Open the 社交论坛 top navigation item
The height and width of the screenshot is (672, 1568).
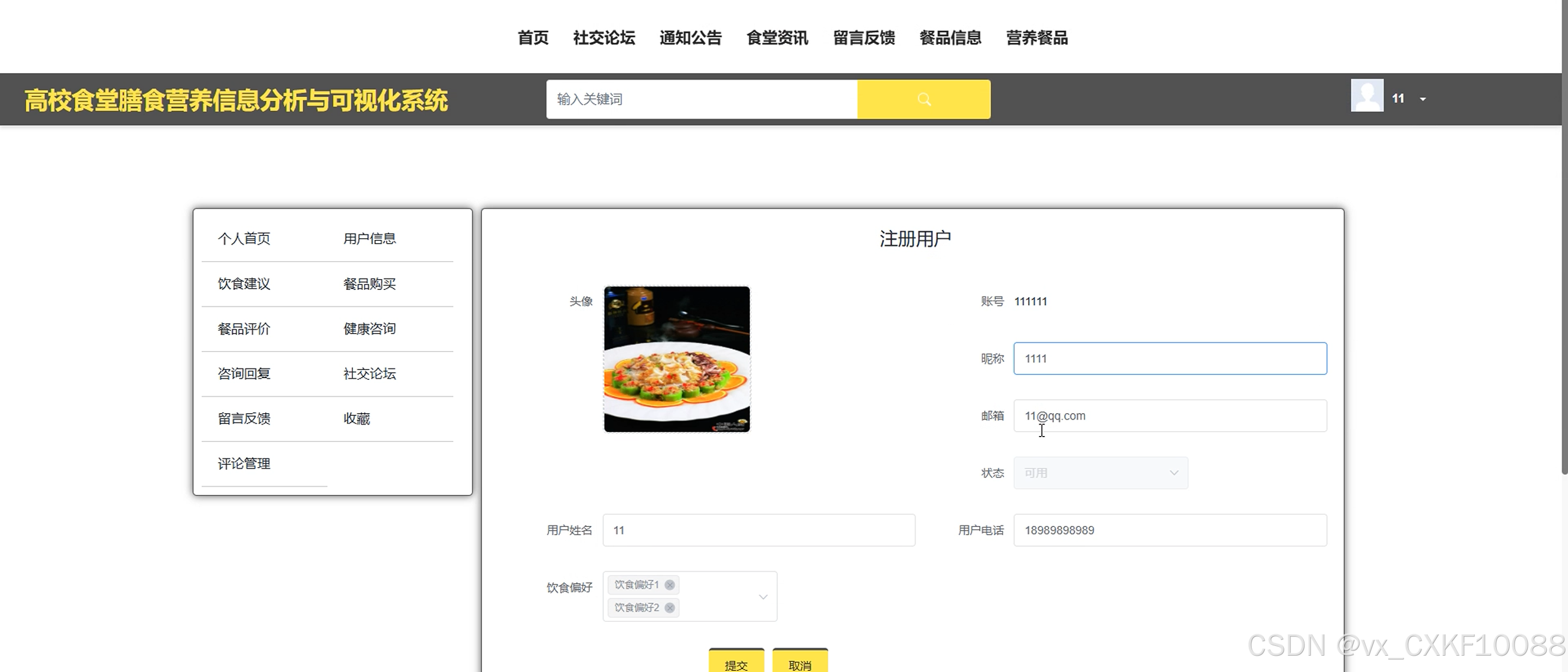(x=604, y=38)
